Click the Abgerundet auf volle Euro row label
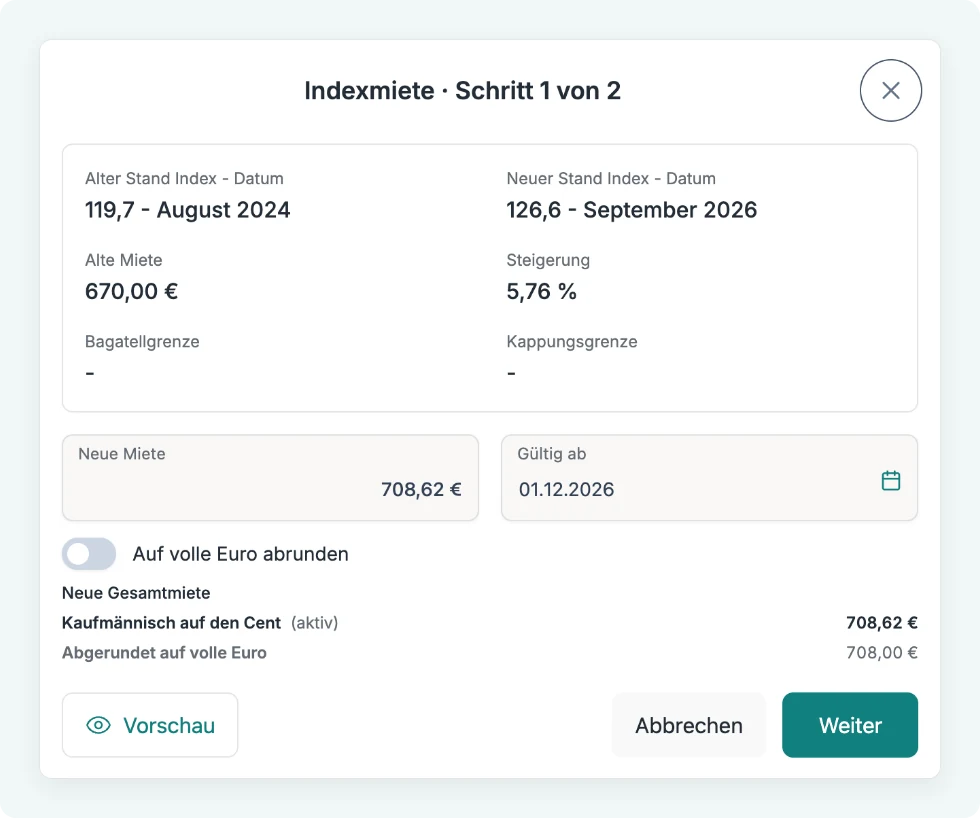Viewport: 980px width, 818px height. [164, 653]
